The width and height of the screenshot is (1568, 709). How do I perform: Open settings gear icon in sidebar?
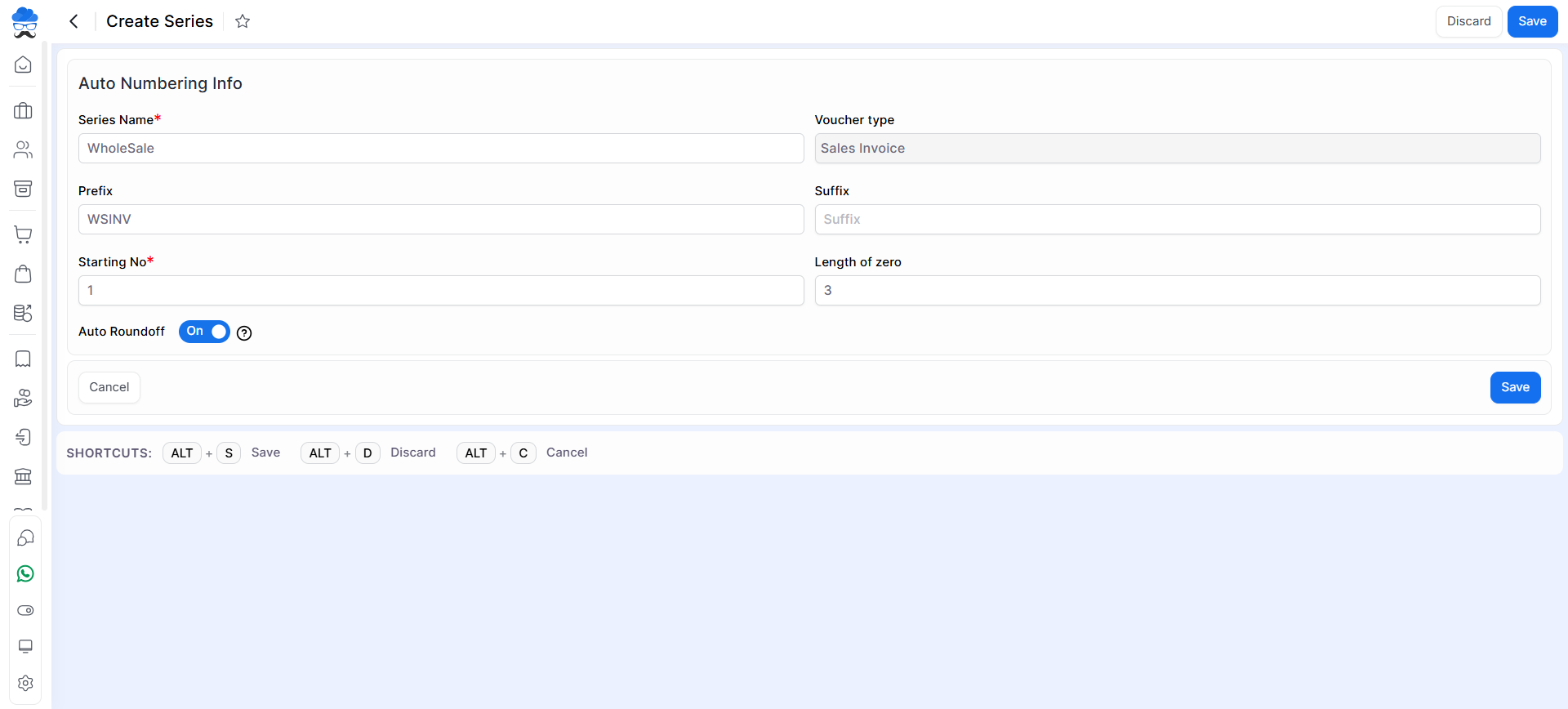(25, 683)
